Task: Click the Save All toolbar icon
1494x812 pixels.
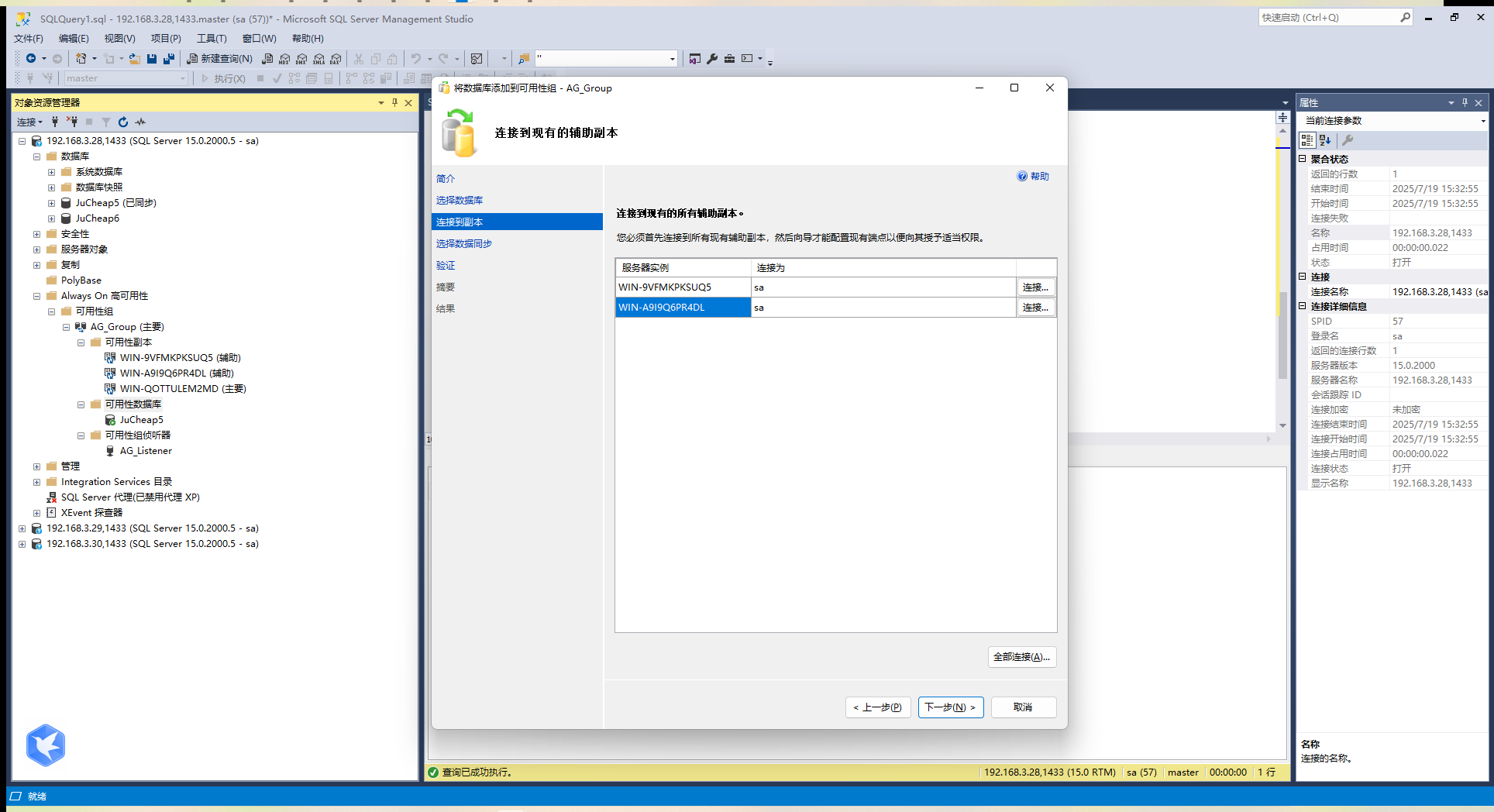Action: click(x=169, y=58)
